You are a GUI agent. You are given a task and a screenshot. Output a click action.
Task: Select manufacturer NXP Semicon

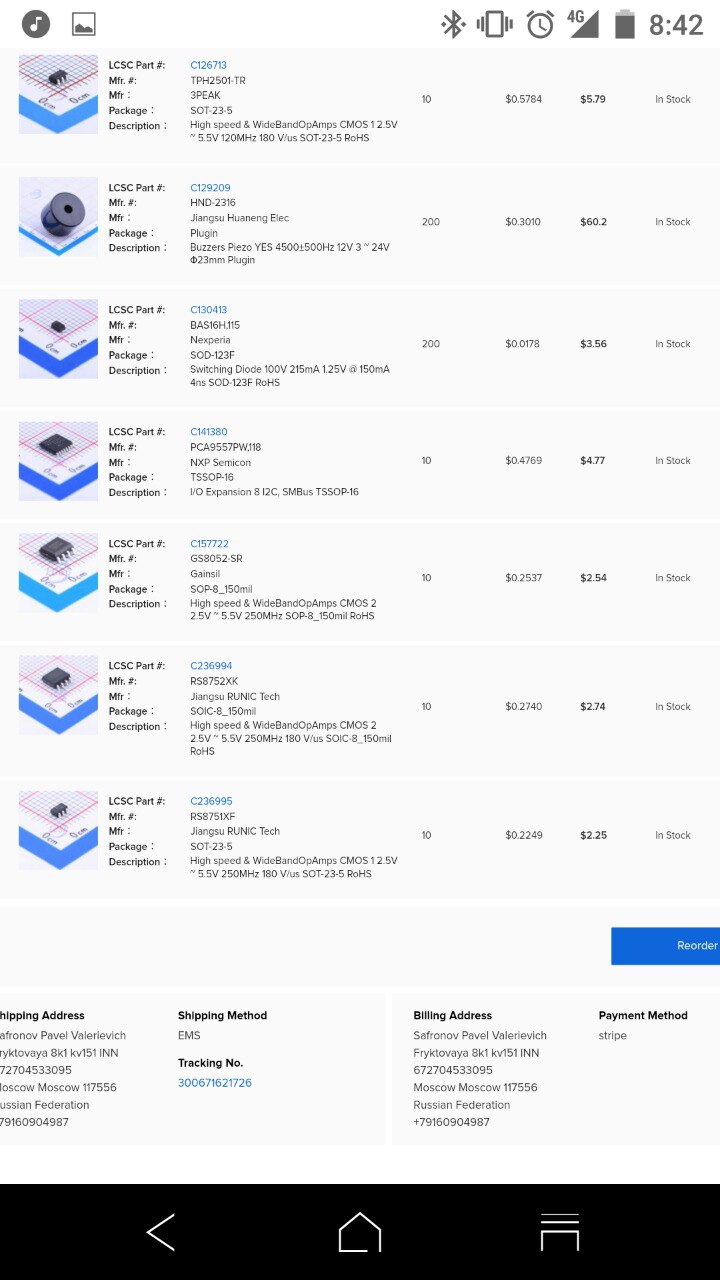[x=220, y=462]
